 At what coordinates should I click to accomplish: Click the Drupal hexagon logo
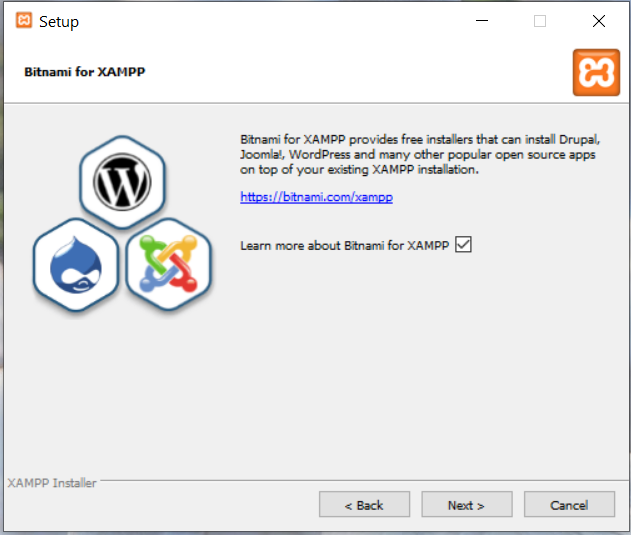(x=76, y=264)
